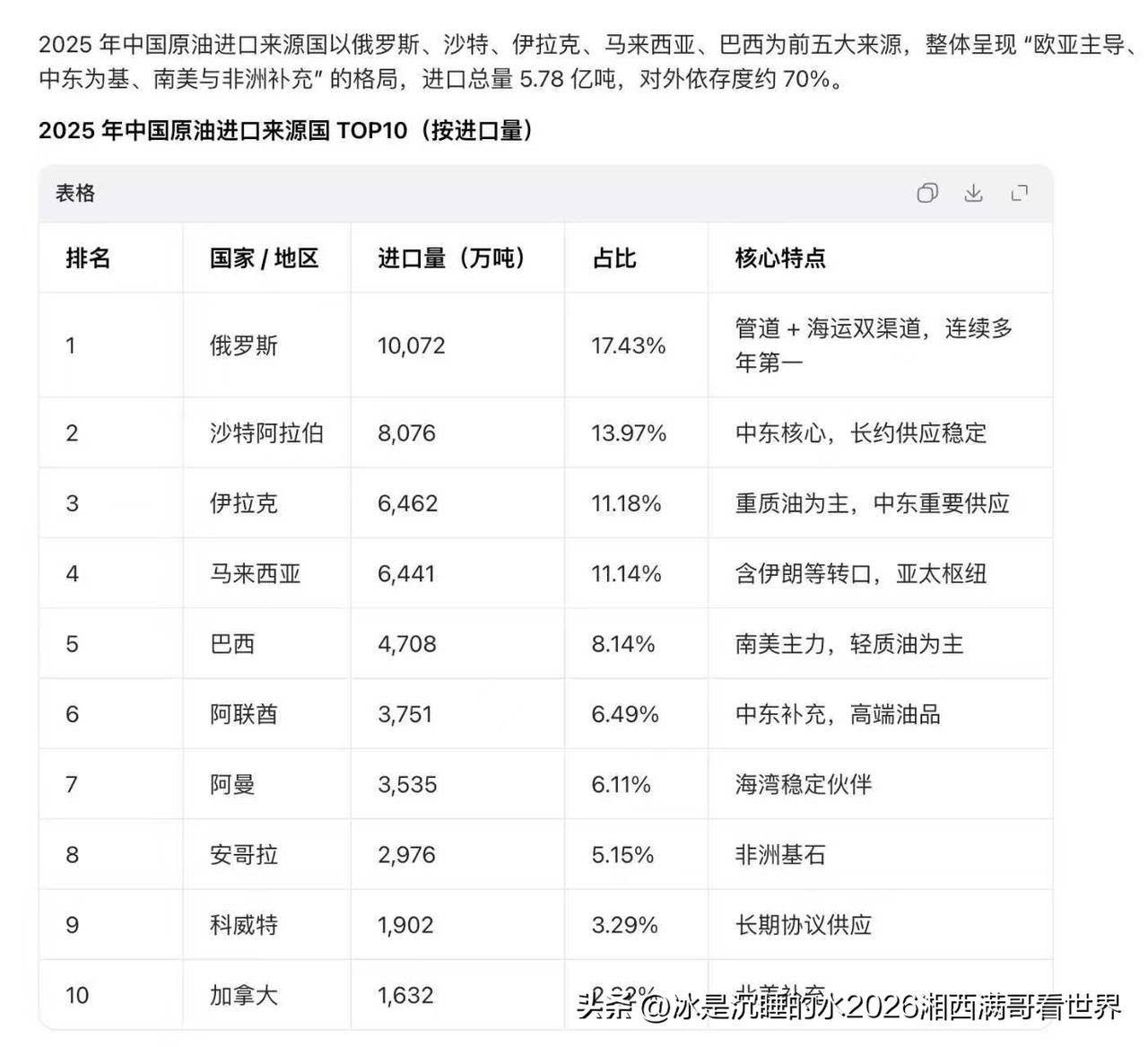
Task: Click the 占比 column header
Action: (615, 259)
